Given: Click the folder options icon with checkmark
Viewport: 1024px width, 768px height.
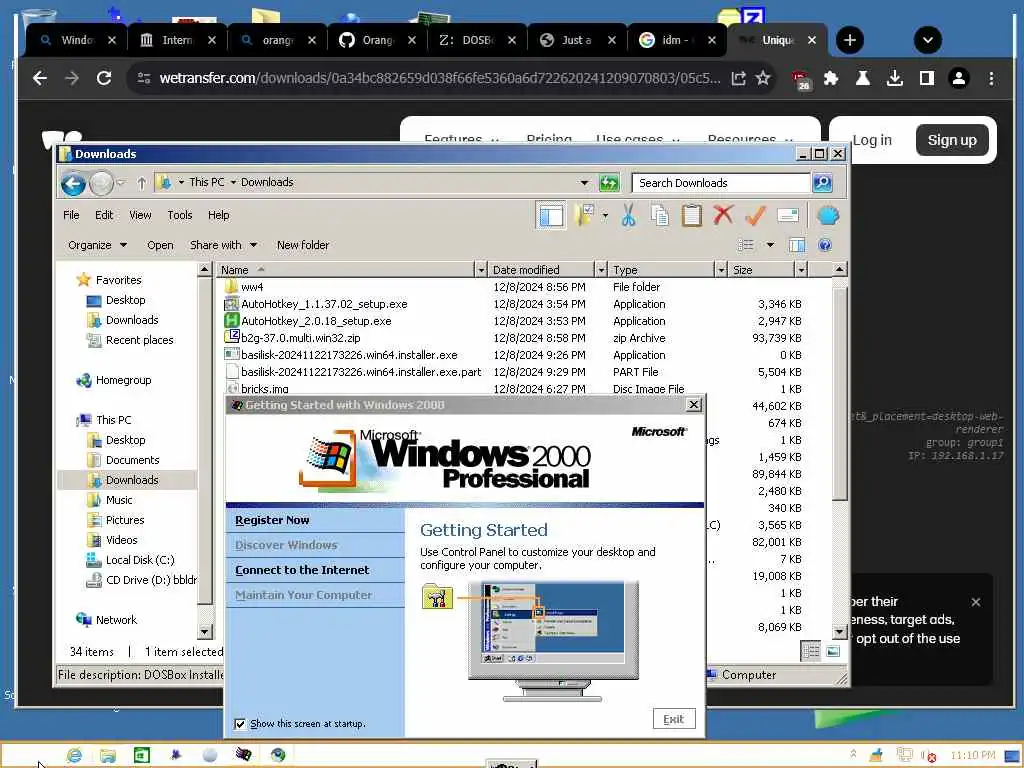Looking at the screenshot, I should click(584, 215).
